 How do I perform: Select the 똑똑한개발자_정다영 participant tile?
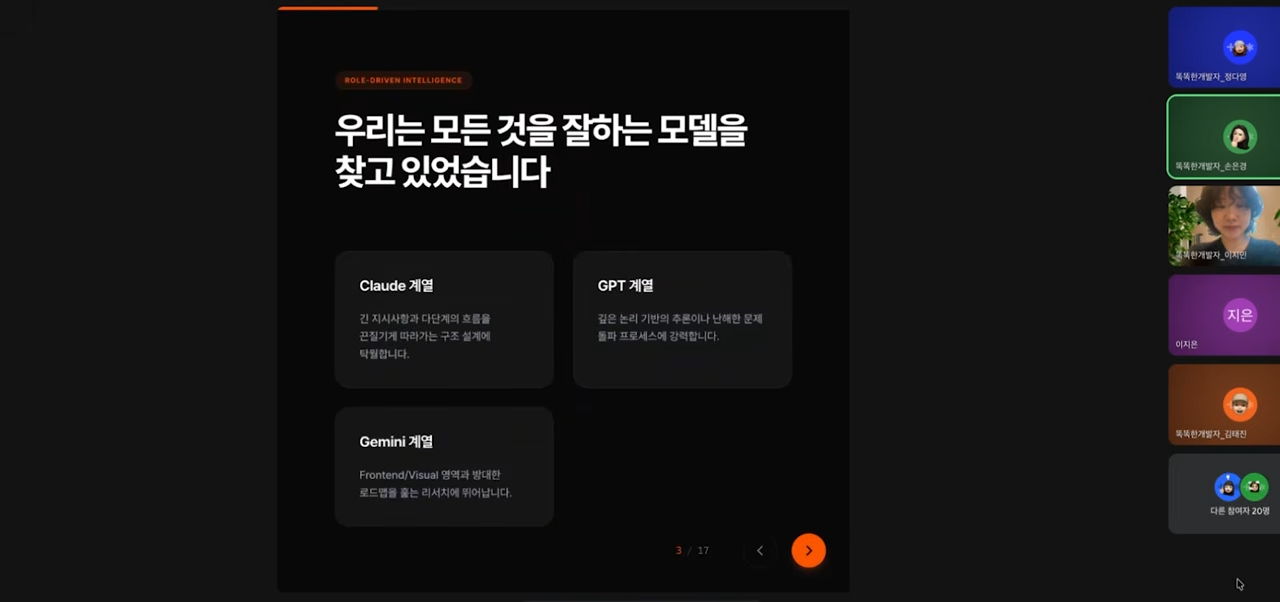tap(1224, 47)
